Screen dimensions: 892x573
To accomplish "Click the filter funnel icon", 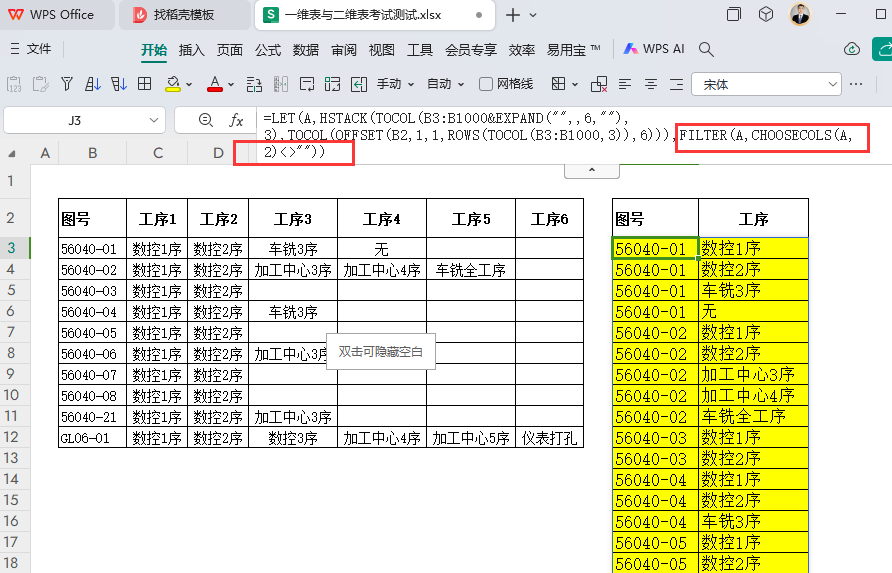I will coord(67,84).
